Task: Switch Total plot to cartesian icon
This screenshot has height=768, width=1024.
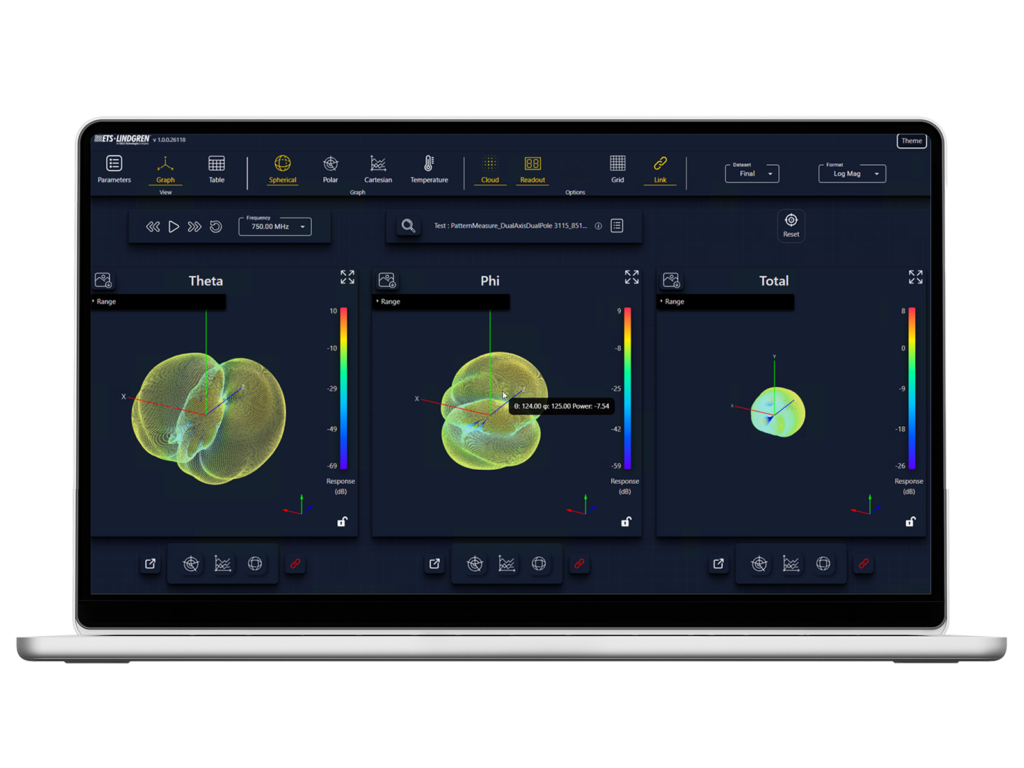Action: pyautogui.click(x=791, y=564)
